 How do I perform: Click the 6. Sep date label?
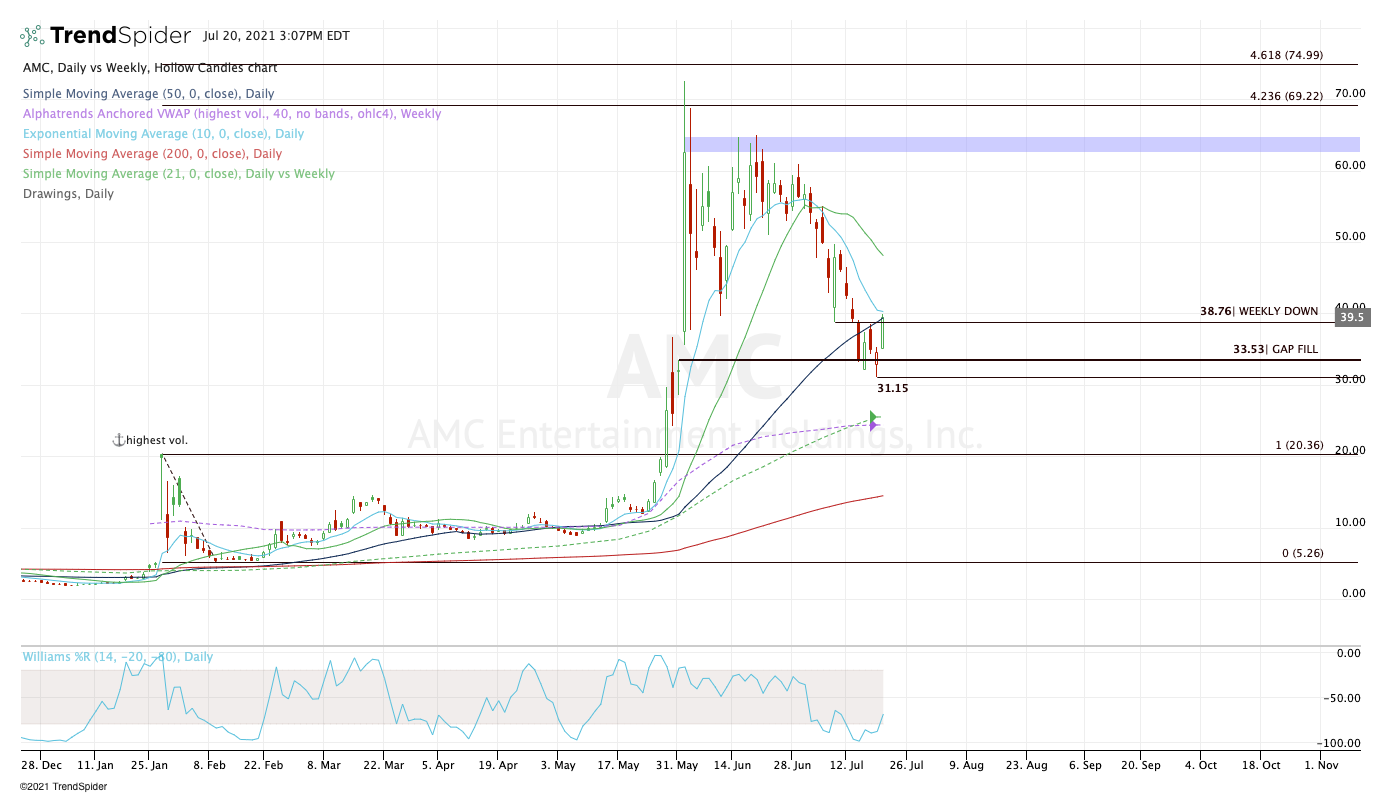point(1084,765)
